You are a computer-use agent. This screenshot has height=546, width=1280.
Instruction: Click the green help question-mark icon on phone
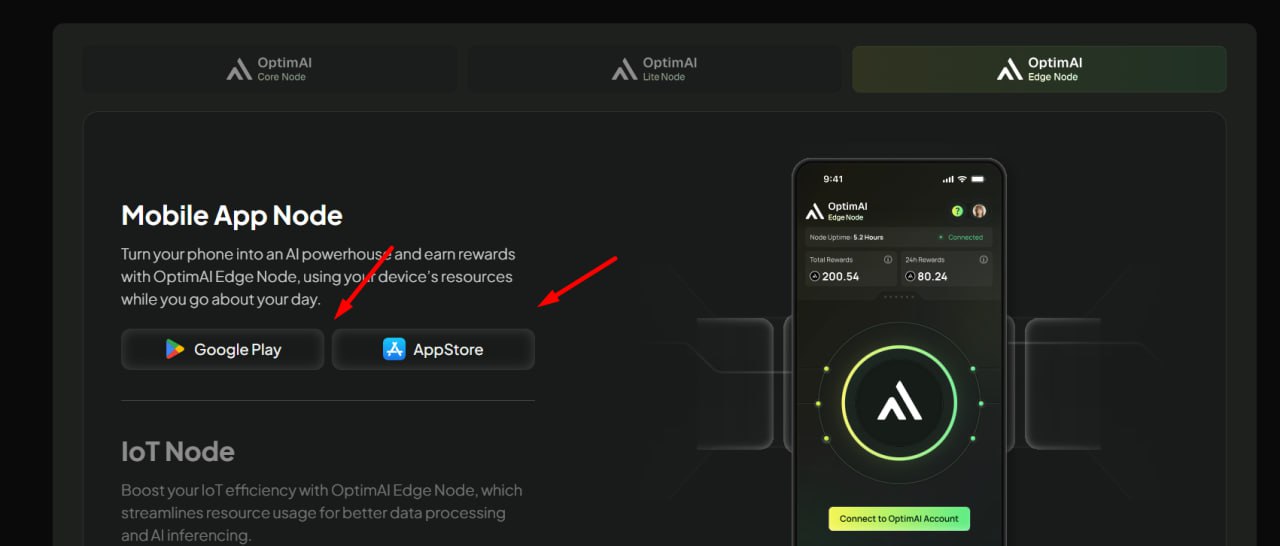[957, 211]
